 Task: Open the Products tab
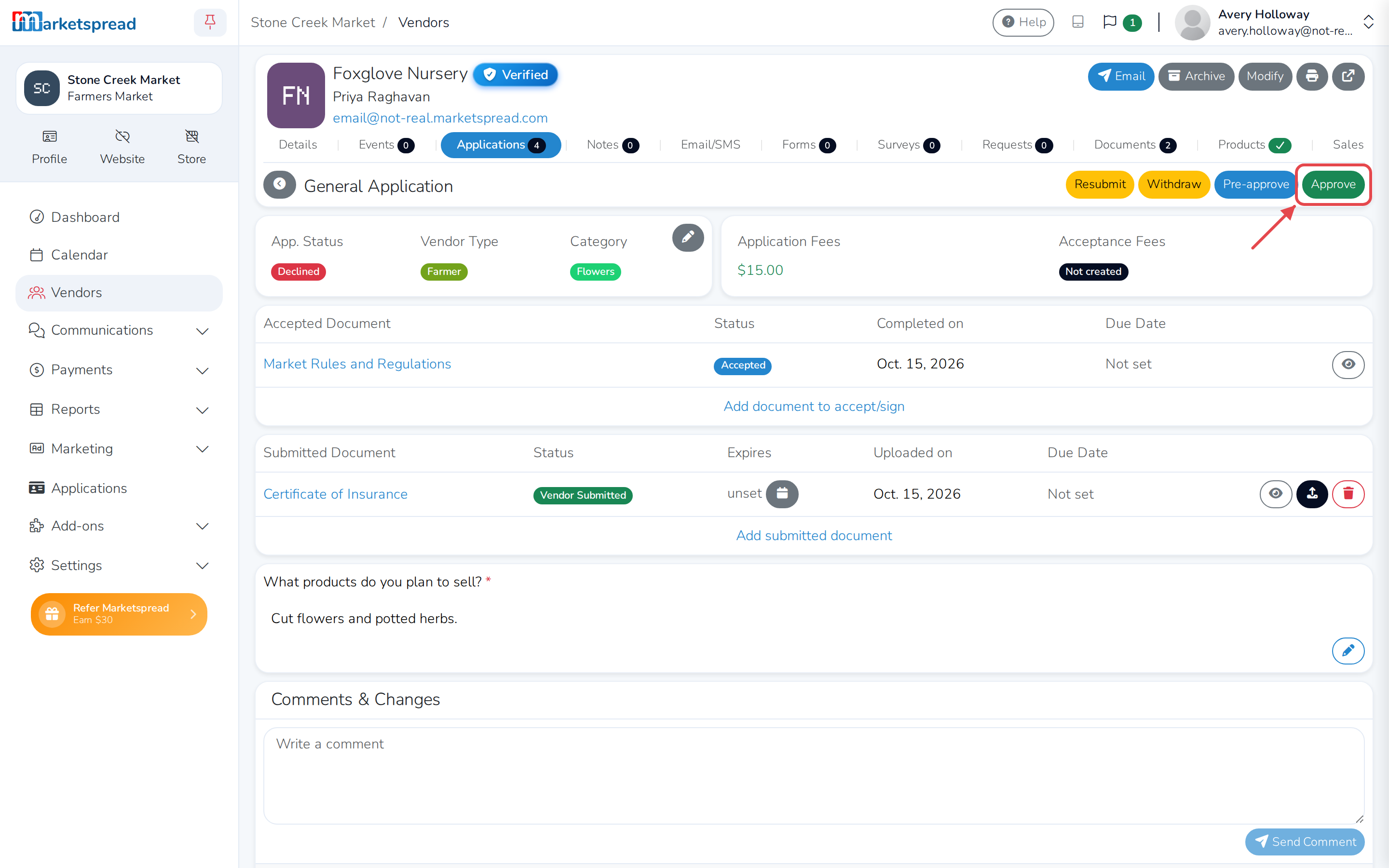1254,145
